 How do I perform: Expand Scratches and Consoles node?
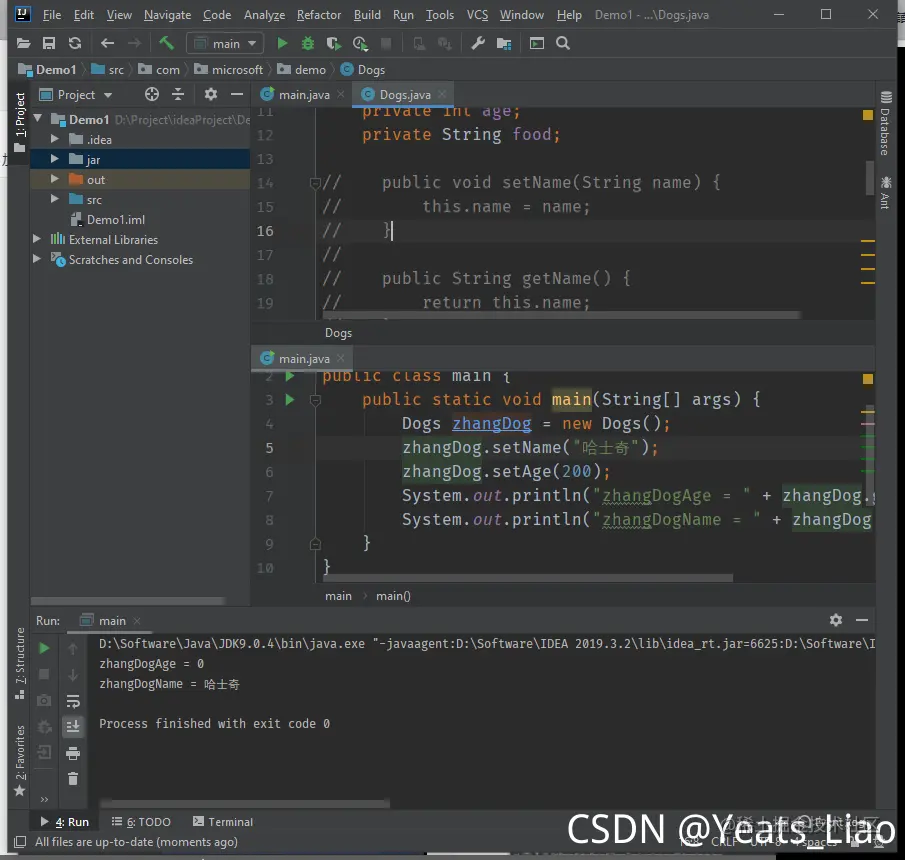coord(37,259)
